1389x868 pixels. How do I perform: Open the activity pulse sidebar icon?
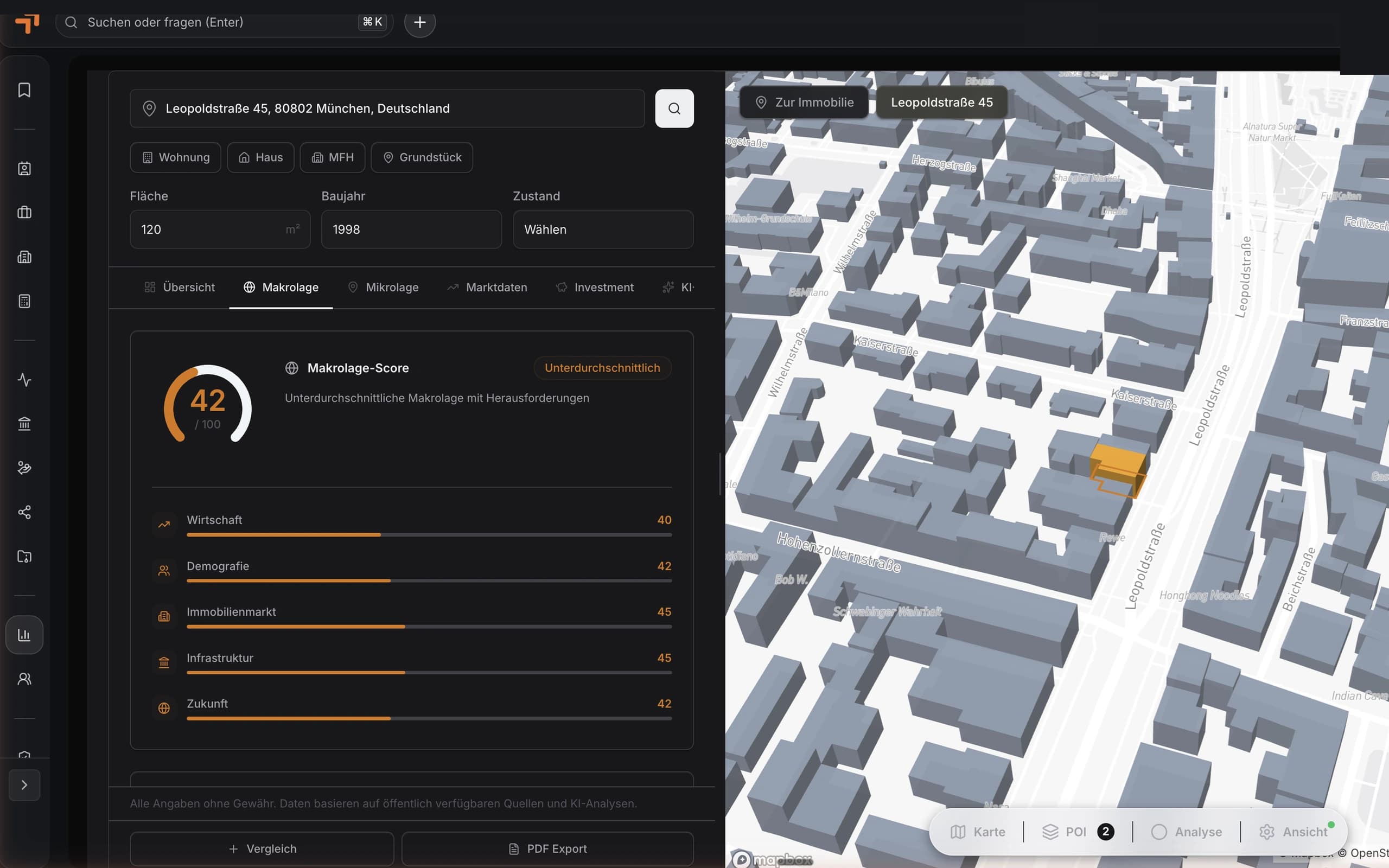pyautogui.click(x=24, y=379)
